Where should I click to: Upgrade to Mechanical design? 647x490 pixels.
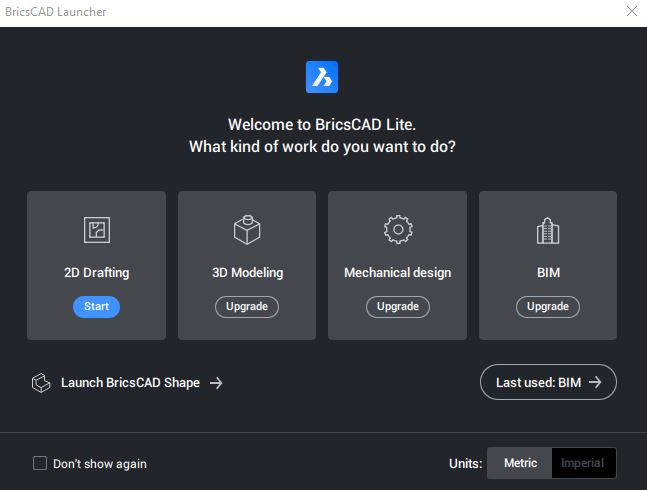tap(398, 306)
